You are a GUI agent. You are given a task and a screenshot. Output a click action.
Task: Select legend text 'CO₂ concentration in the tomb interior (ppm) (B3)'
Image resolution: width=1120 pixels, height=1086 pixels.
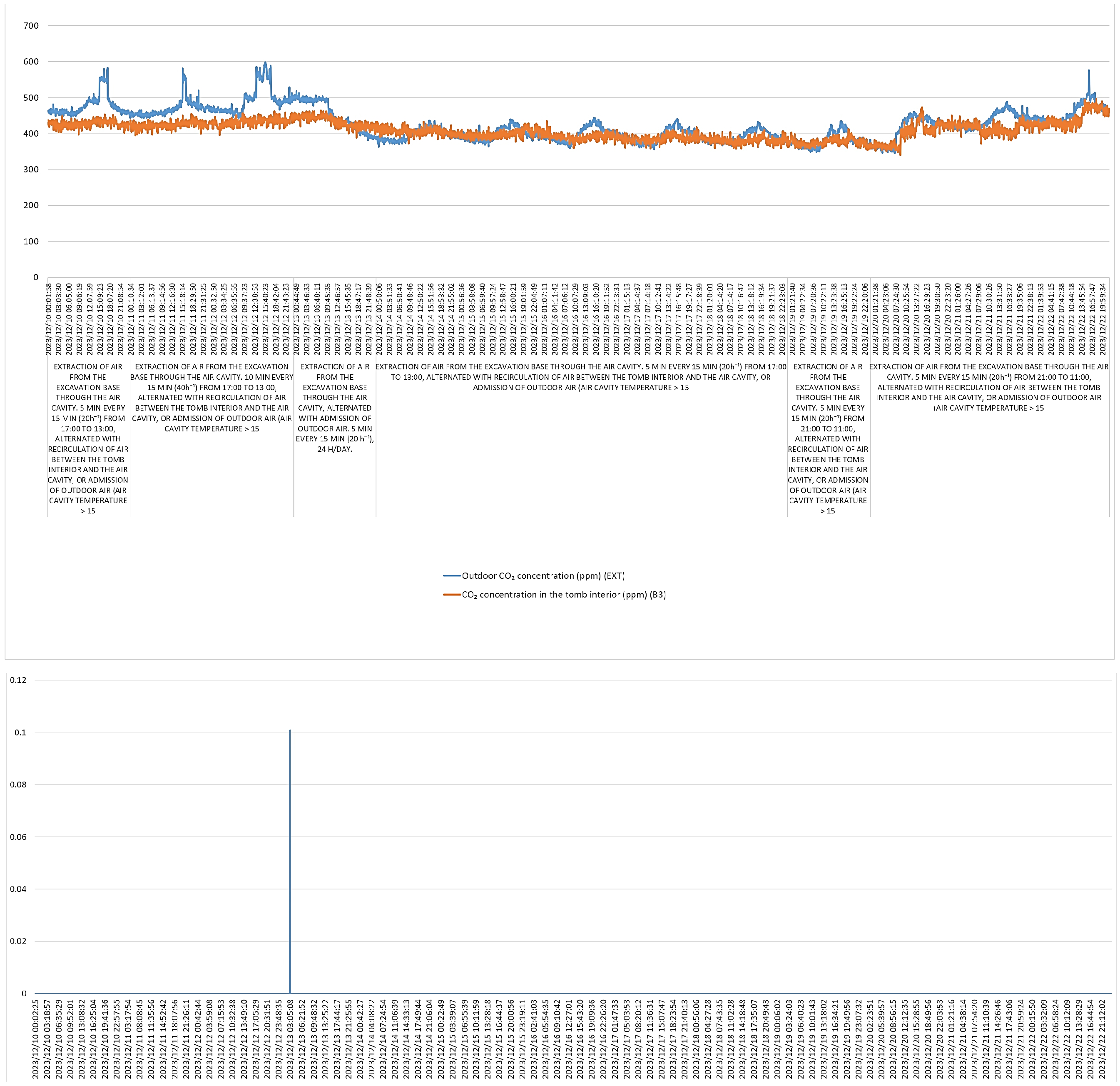(x=563, y=595)
